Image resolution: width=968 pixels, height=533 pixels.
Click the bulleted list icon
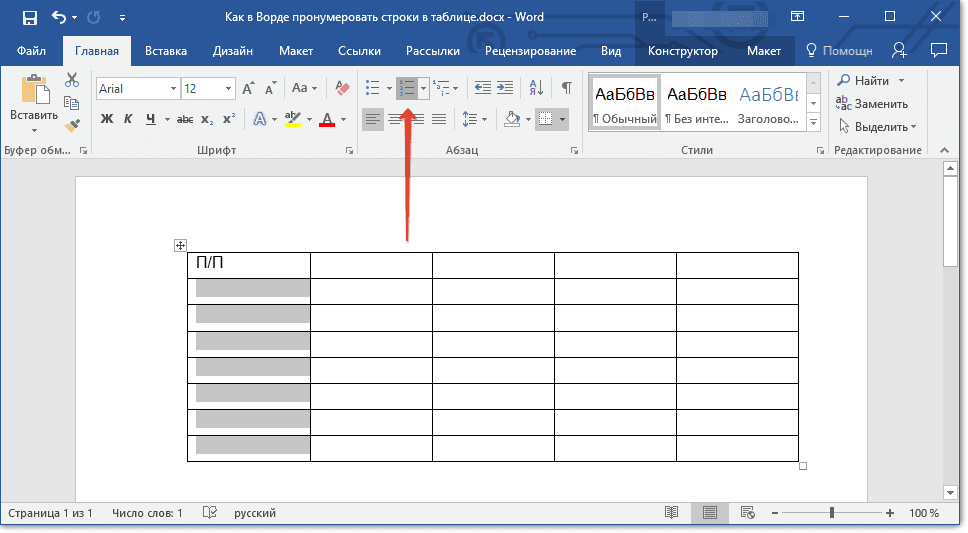[x=373, y=88]
